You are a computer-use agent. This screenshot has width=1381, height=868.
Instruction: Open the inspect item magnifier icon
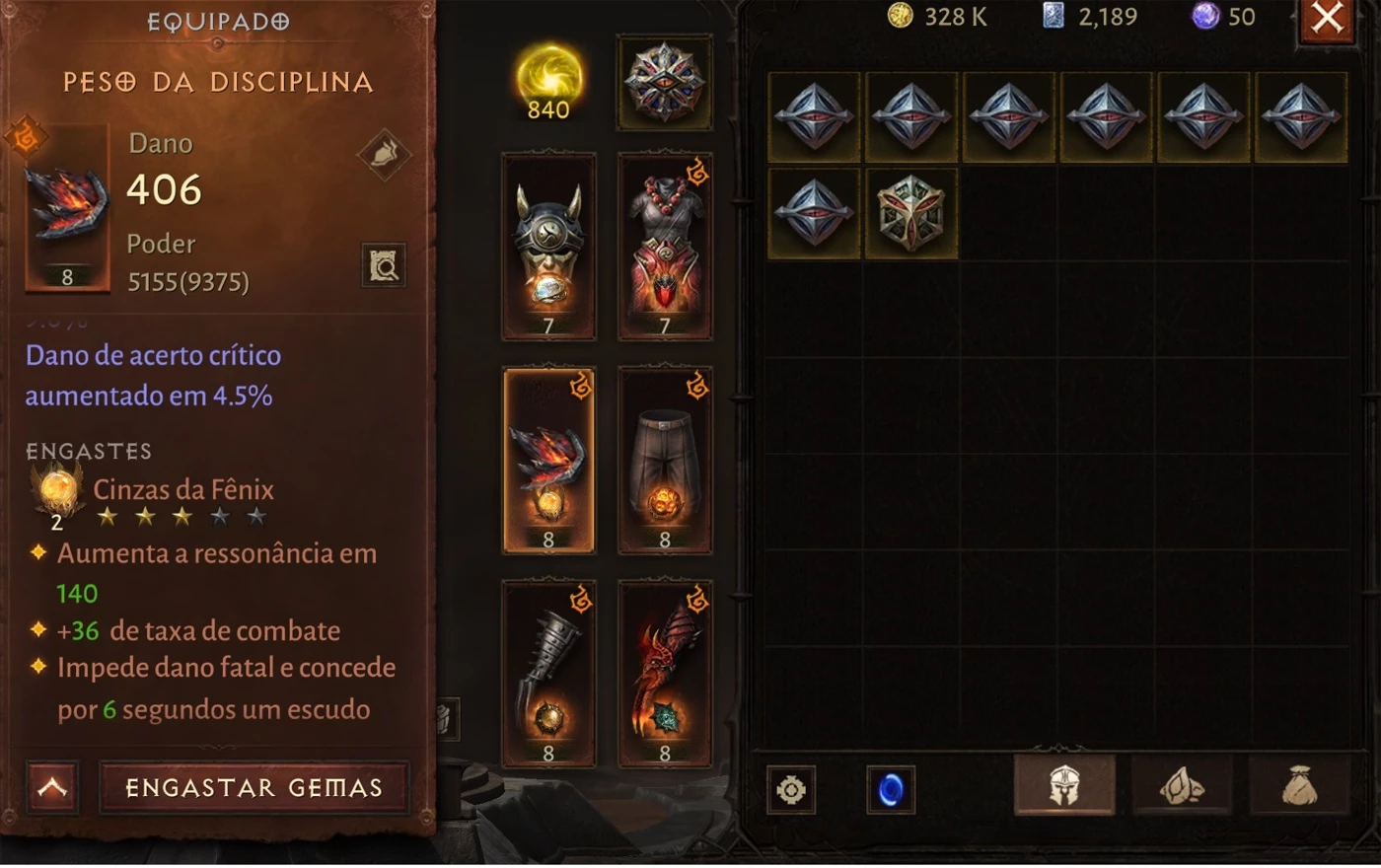(384, 265)
